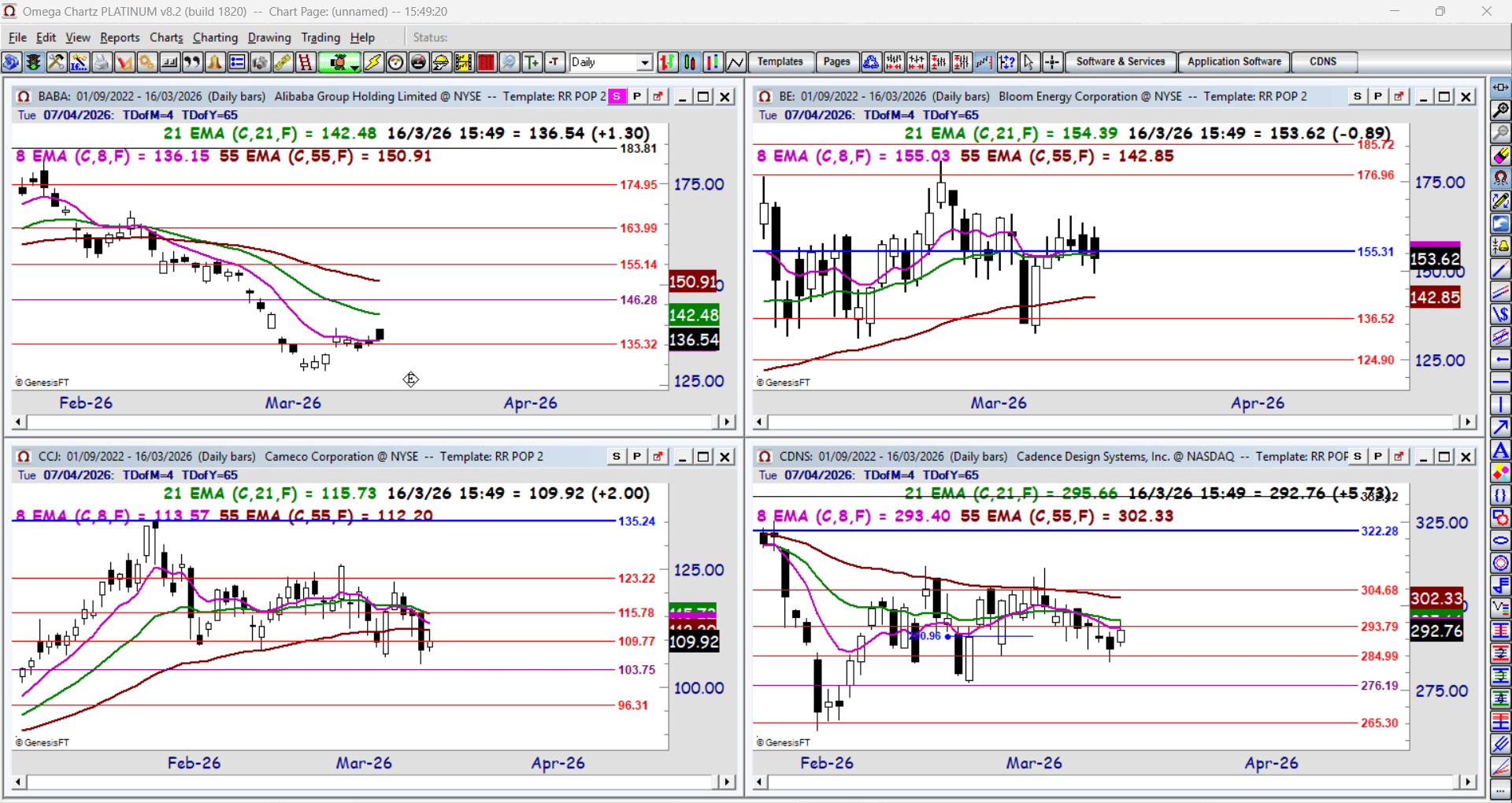Click left scroll arrow on BE chart
Screen dimensions: 1512x803
point(760,422)
